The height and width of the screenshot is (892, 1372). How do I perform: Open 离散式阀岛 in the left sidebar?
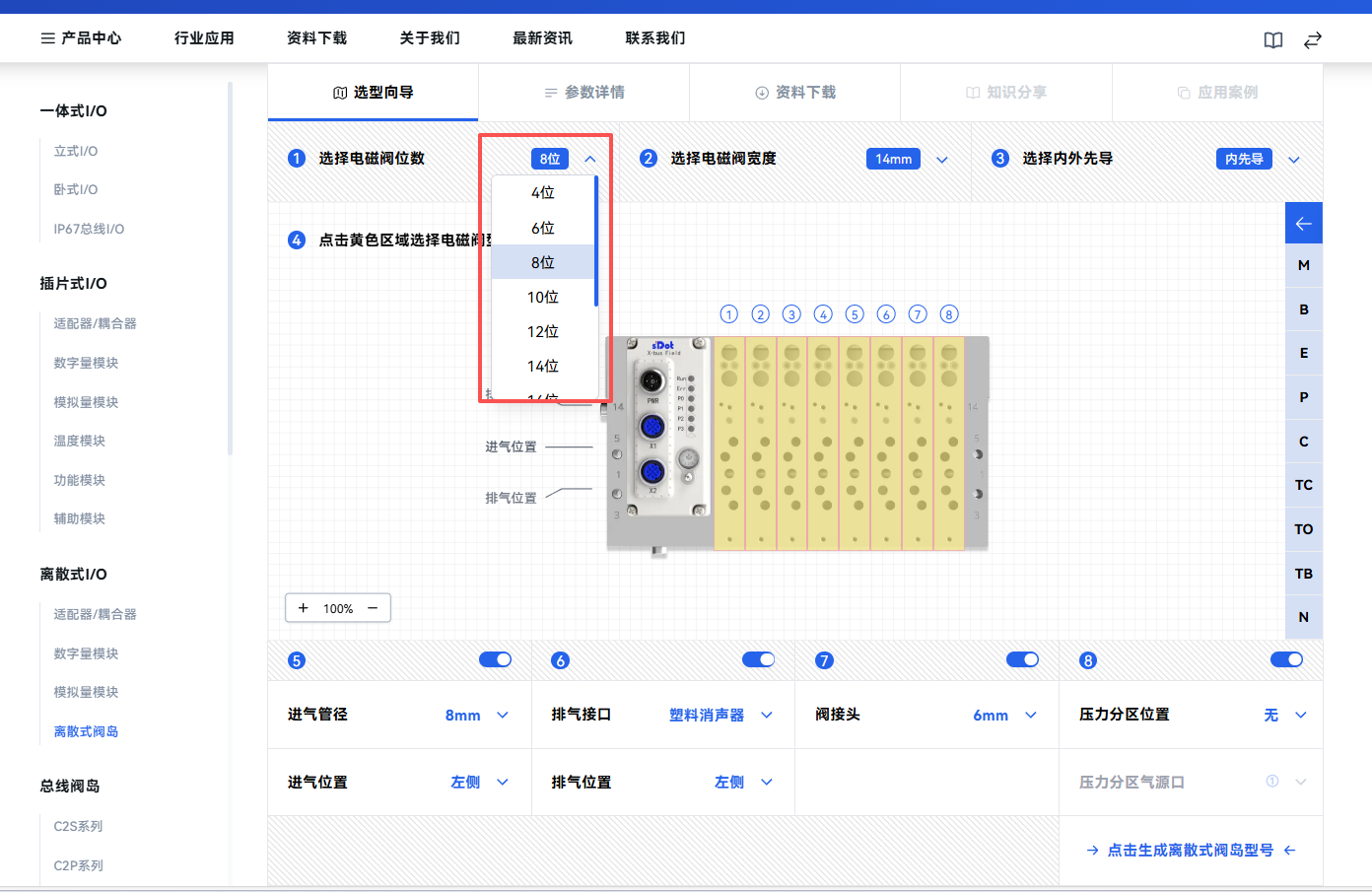pyautogui.click(x=86, y=731)
